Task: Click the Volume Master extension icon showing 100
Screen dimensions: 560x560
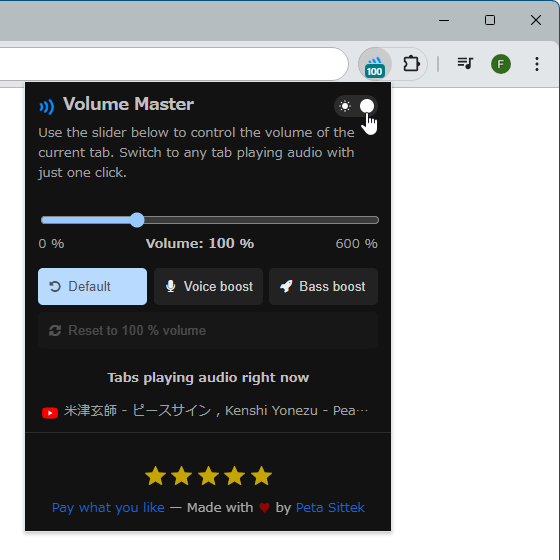Action: [374, 64]
